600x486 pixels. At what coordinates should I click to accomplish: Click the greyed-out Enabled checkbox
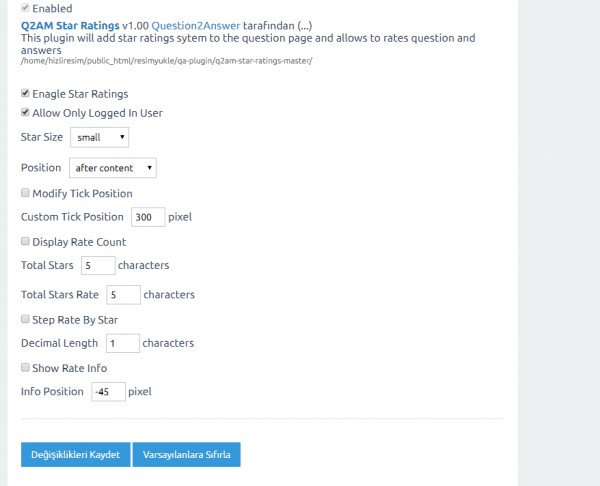coord(25,8)
